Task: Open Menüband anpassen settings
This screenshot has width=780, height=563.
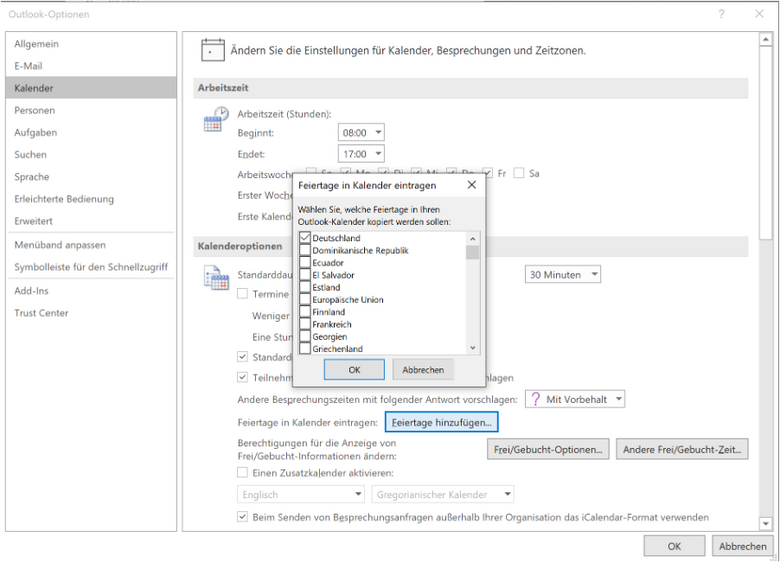Action: (x=91, y=245)
